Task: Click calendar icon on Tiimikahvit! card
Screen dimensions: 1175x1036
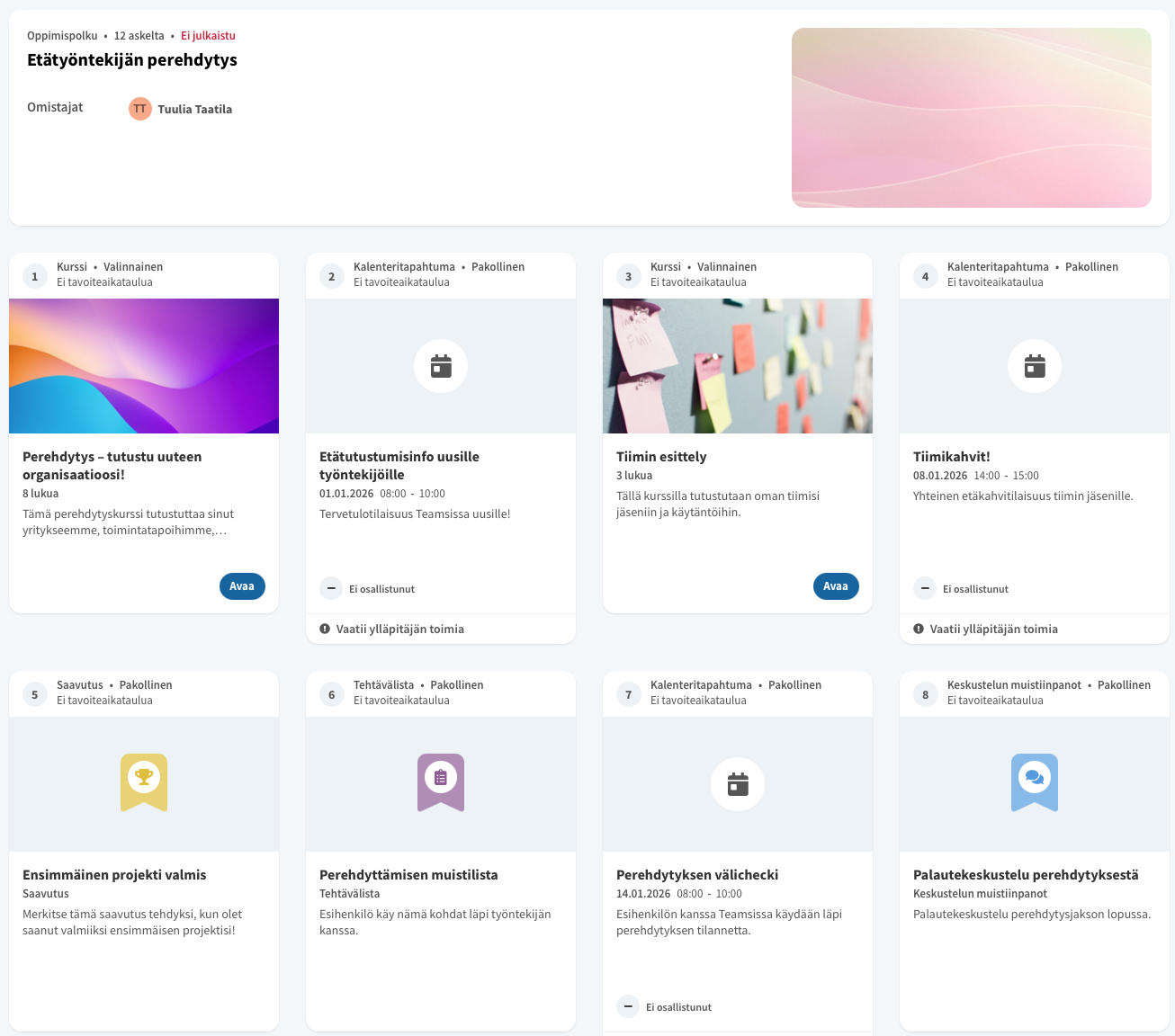Action: (1035, 366)
